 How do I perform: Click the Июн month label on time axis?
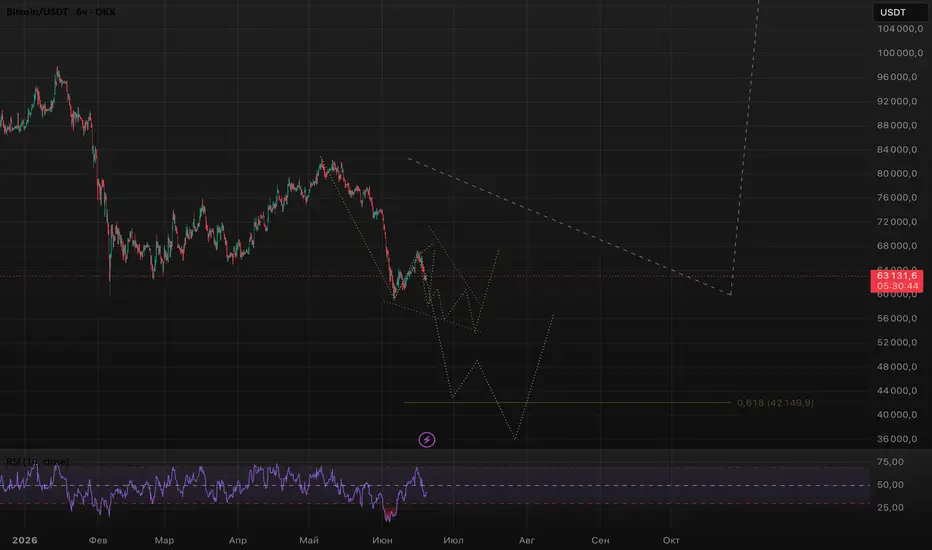(382, 540)
